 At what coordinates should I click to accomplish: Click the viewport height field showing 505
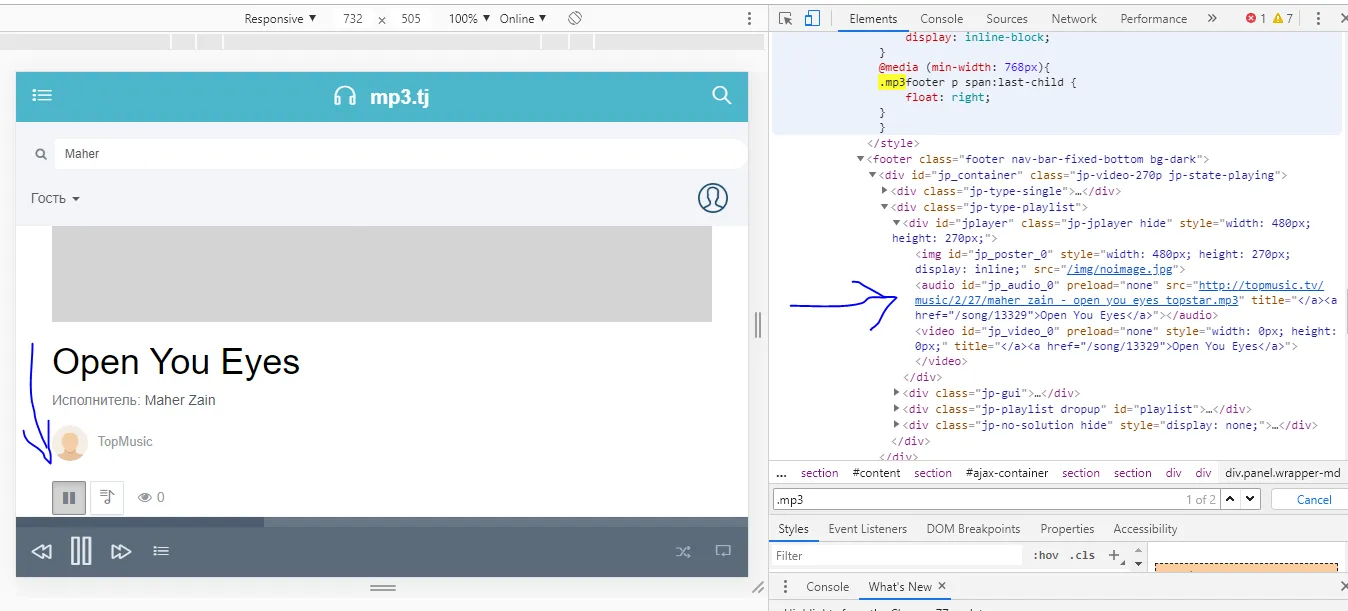coord(411,19)
